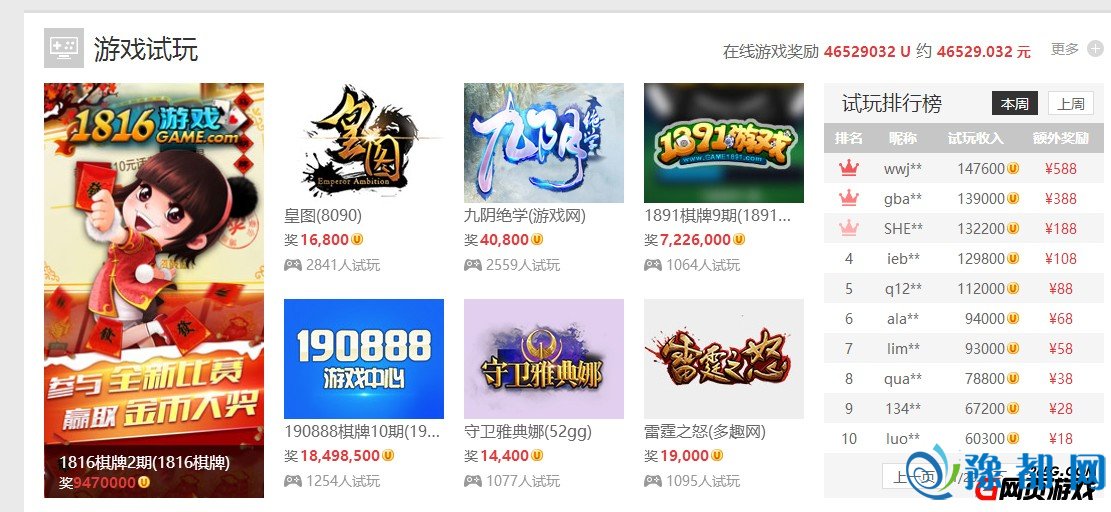Click the gamepad icon beside 1095人试玩
The height and width of the screenshot is (512, 1111).
pos(653,481)
